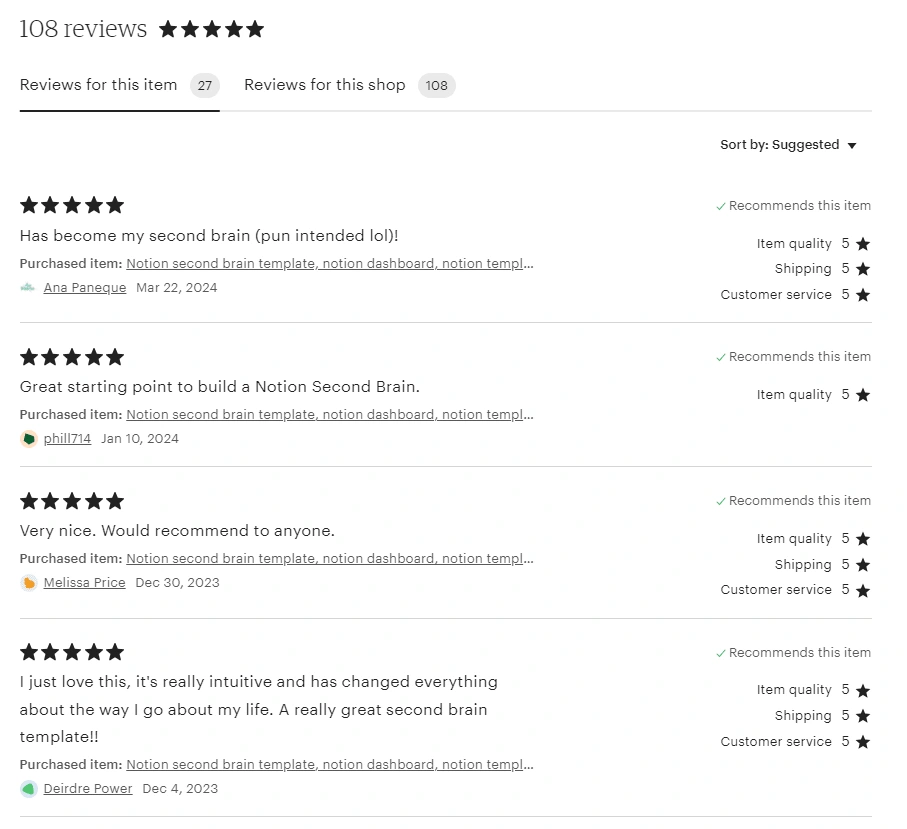Open purchased item link in Deirdre Power's review

click(x=330, y=765)
